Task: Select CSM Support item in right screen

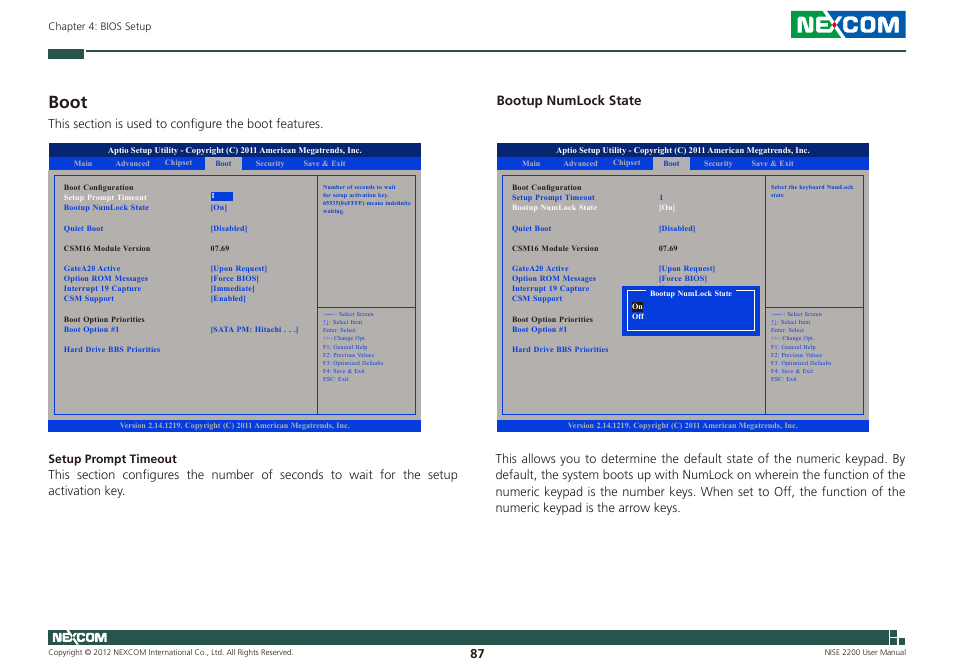Action: [537, 299]
